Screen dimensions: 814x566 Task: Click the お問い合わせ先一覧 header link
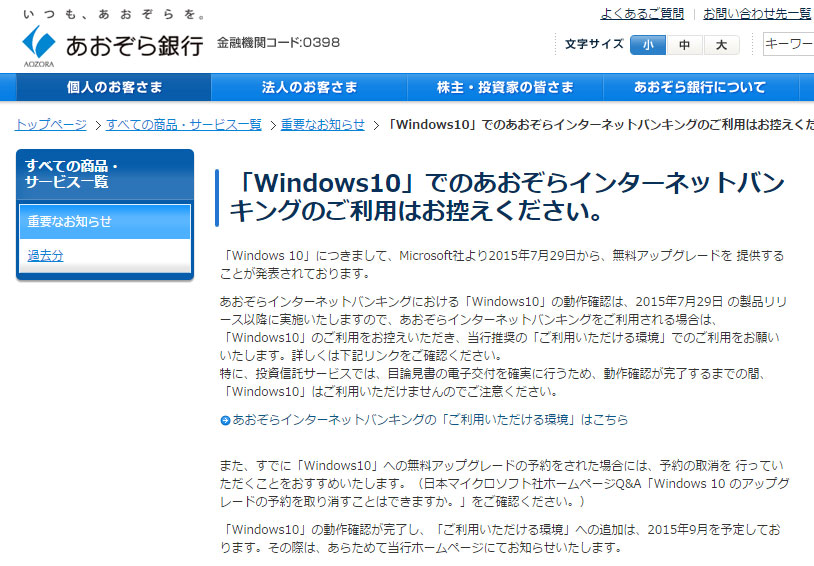click(757, 14)
